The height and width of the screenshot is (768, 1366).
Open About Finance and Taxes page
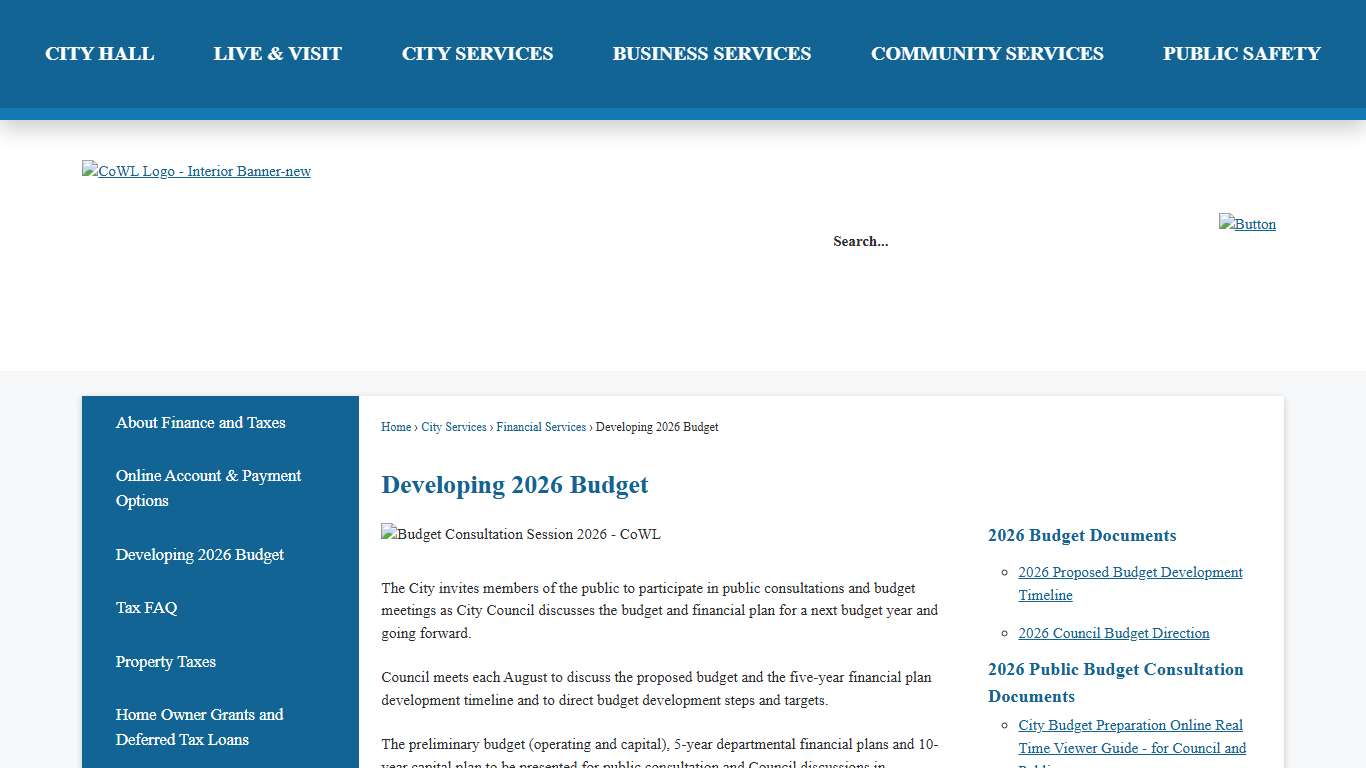click(x=200, y=423)
